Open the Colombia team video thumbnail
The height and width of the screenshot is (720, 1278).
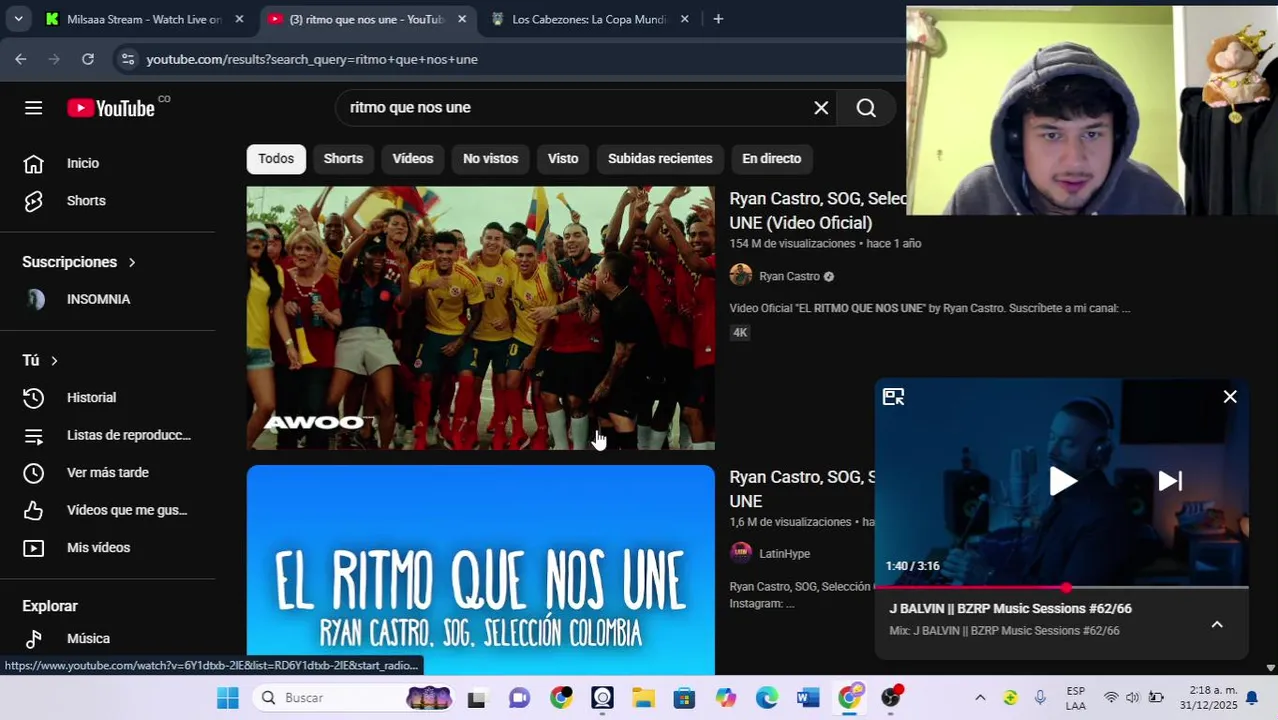coord(481,318)
